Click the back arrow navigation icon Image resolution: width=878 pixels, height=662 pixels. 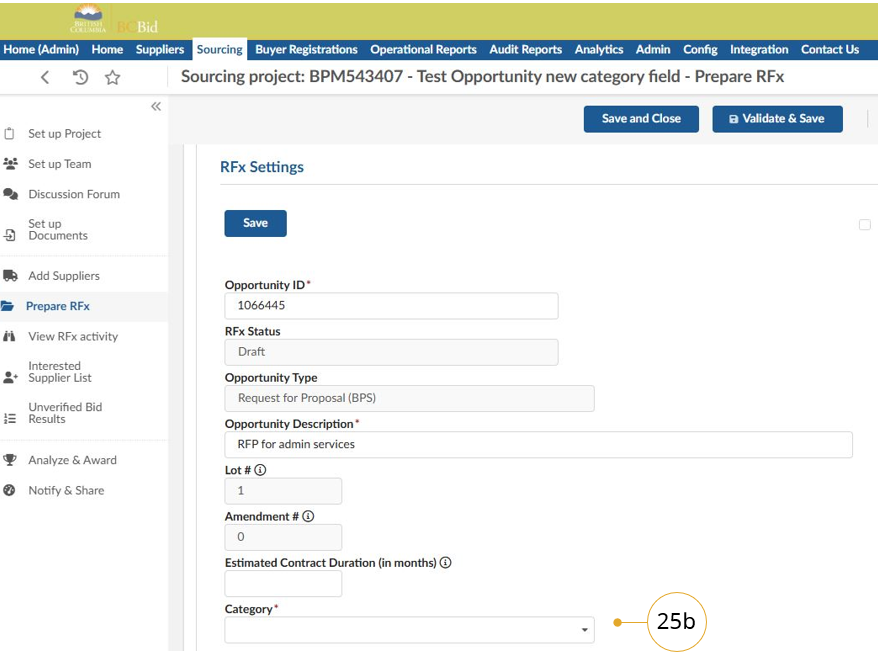click(45, 78)
